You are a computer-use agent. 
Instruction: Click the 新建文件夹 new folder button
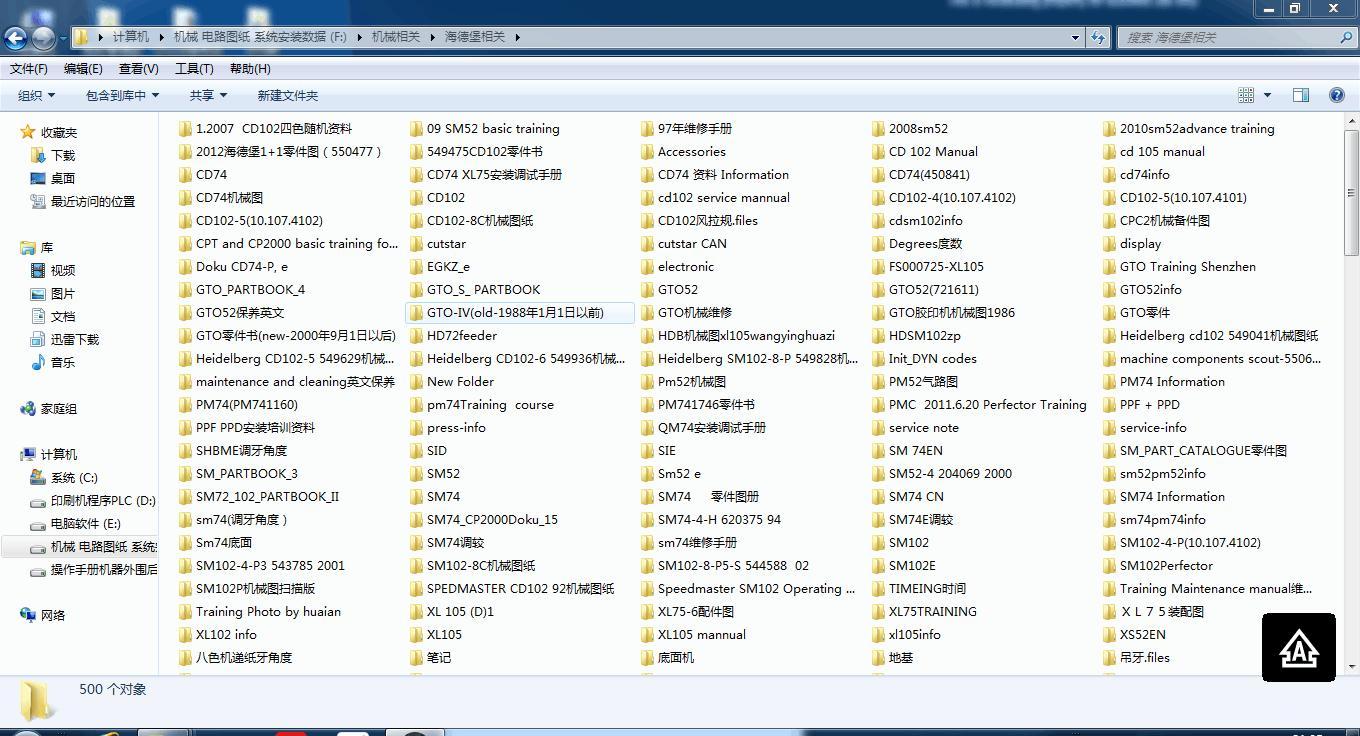[287, 95]
